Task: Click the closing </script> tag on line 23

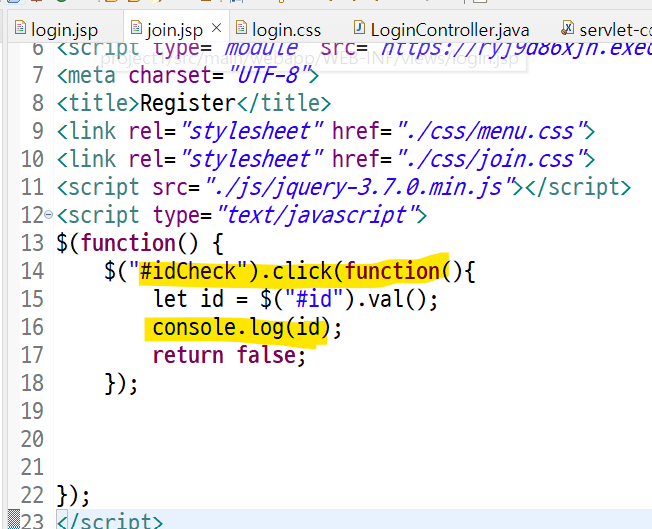Action: point(110,522)
